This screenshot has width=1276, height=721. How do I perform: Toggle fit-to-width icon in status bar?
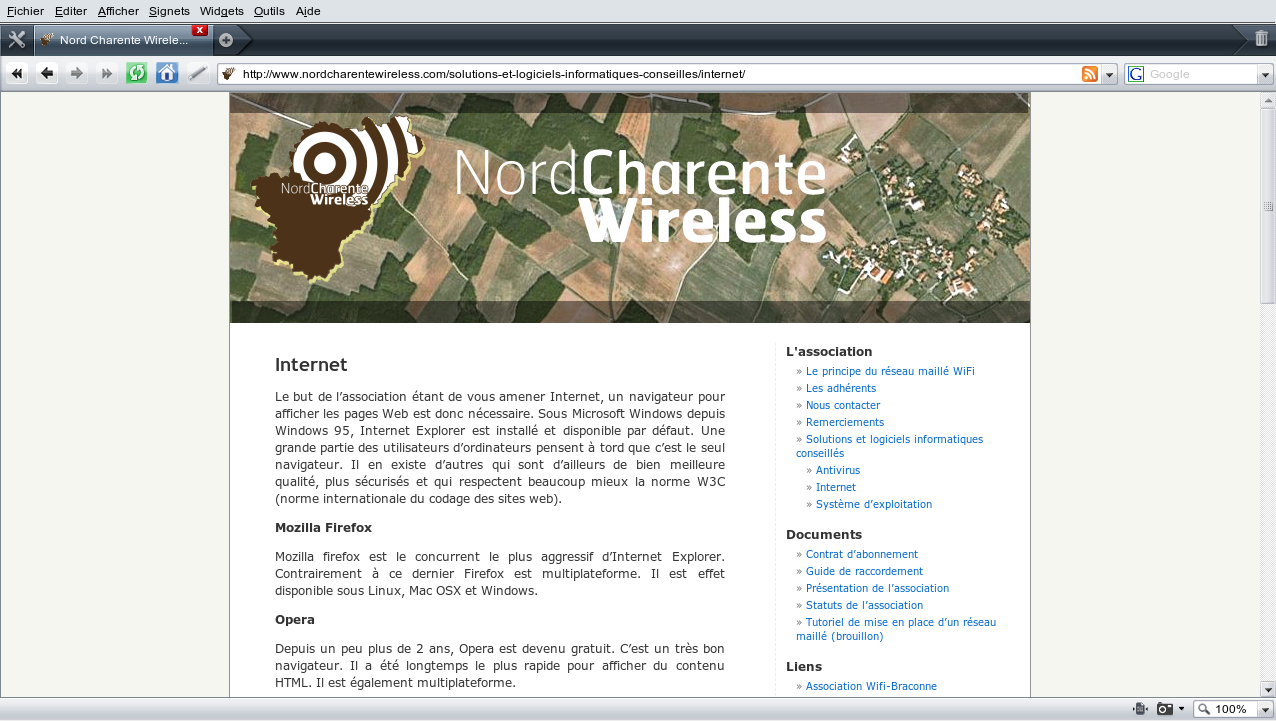[1140, 709]
